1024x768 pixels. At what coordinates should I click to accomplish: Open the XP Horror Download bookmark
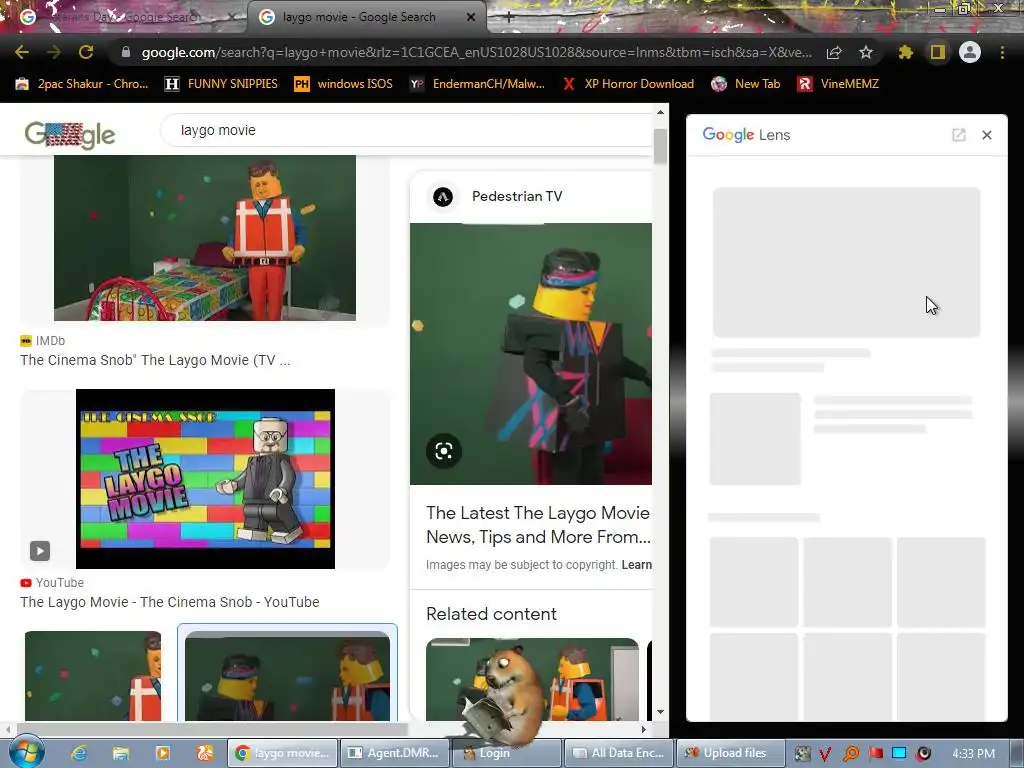point(628,84)
